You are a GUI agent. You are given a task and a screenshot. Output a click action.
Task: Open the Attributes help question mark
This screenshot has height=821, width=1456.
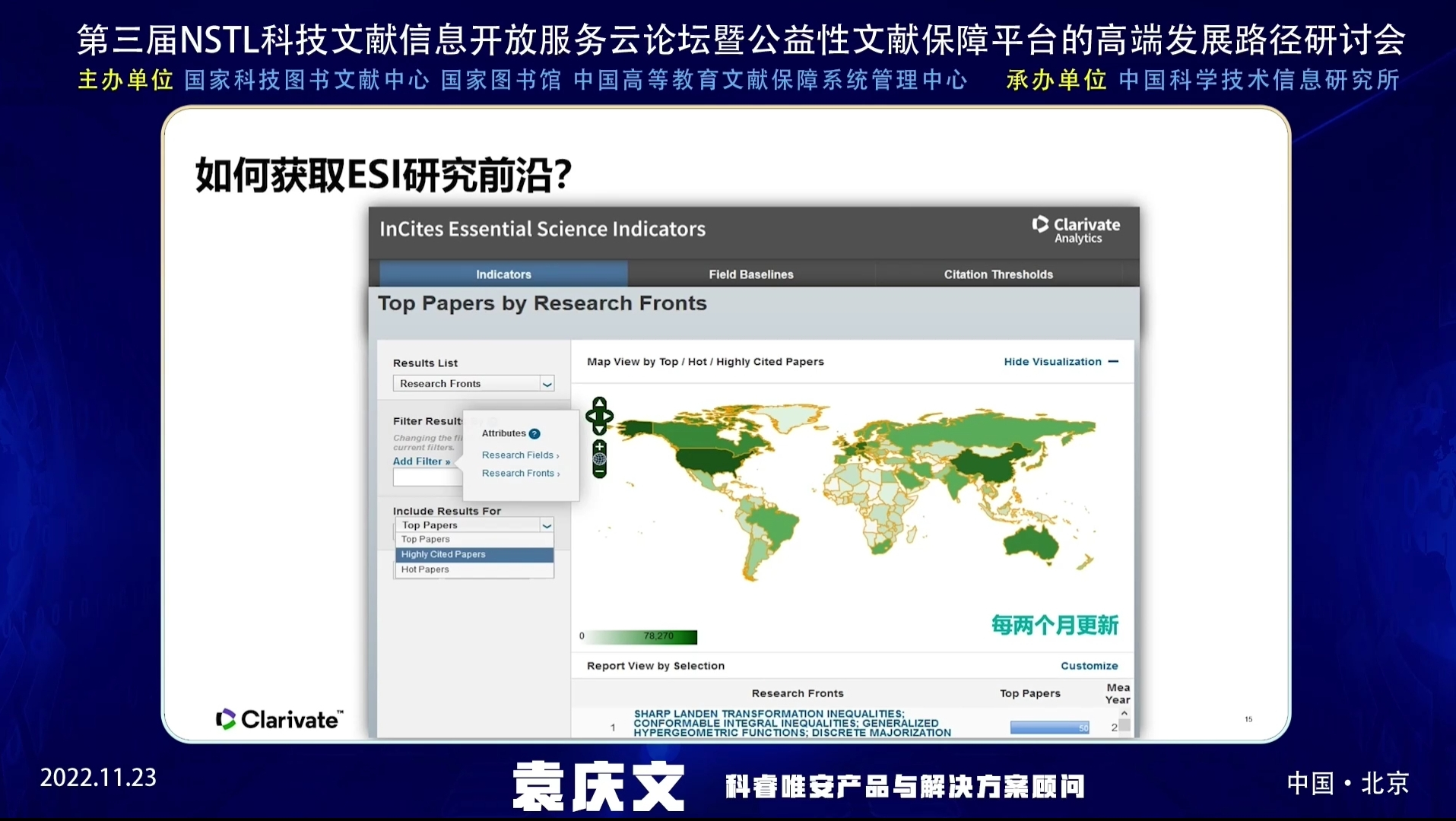535,434
